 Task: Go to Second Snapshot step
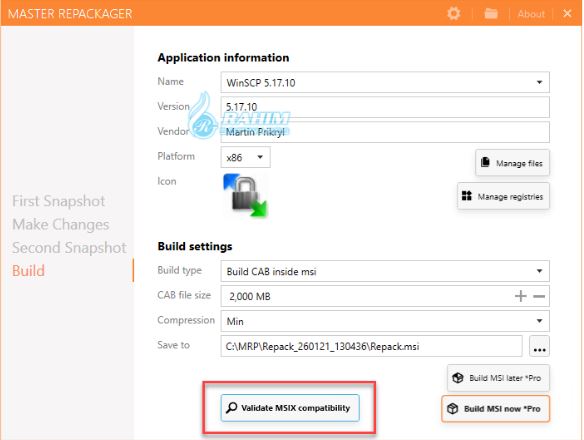click(x=69, y=248)
